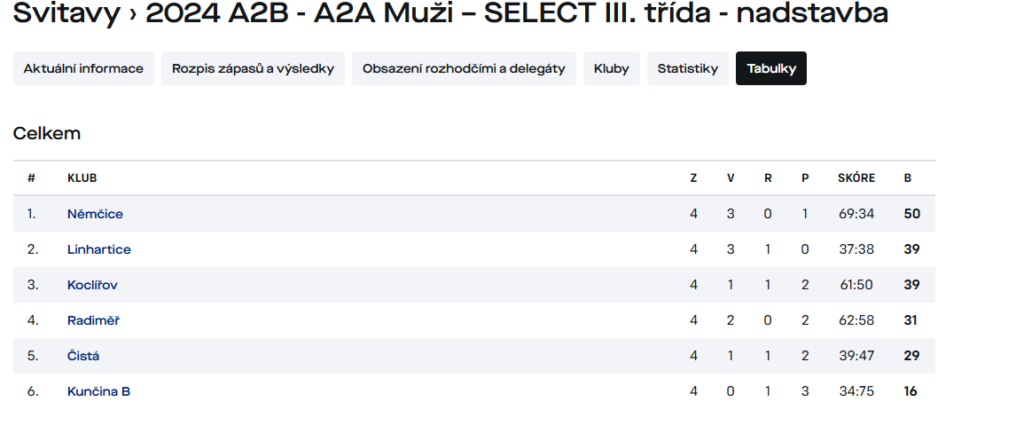Click the Kunčina B club link

click(x=99, y=391)
